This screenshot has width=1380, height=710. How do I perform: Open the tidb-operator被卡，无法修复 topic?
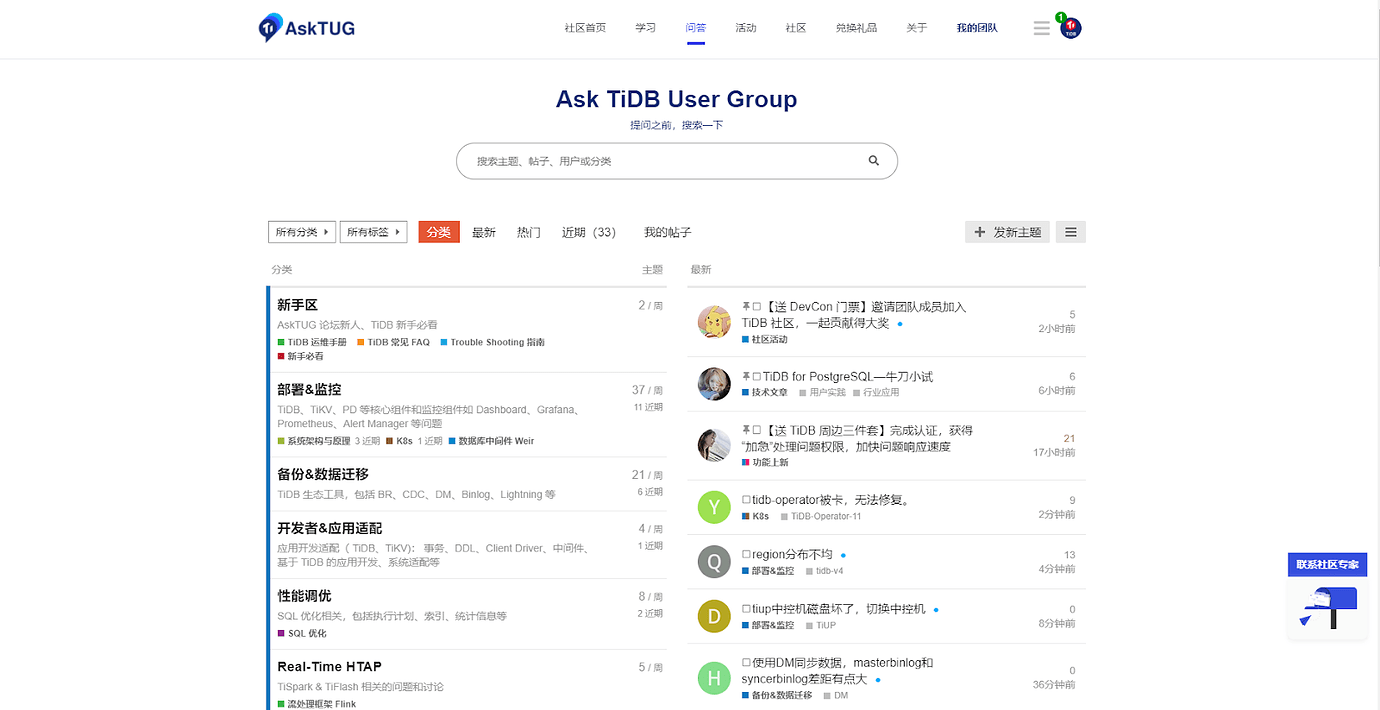pos(831,500)
